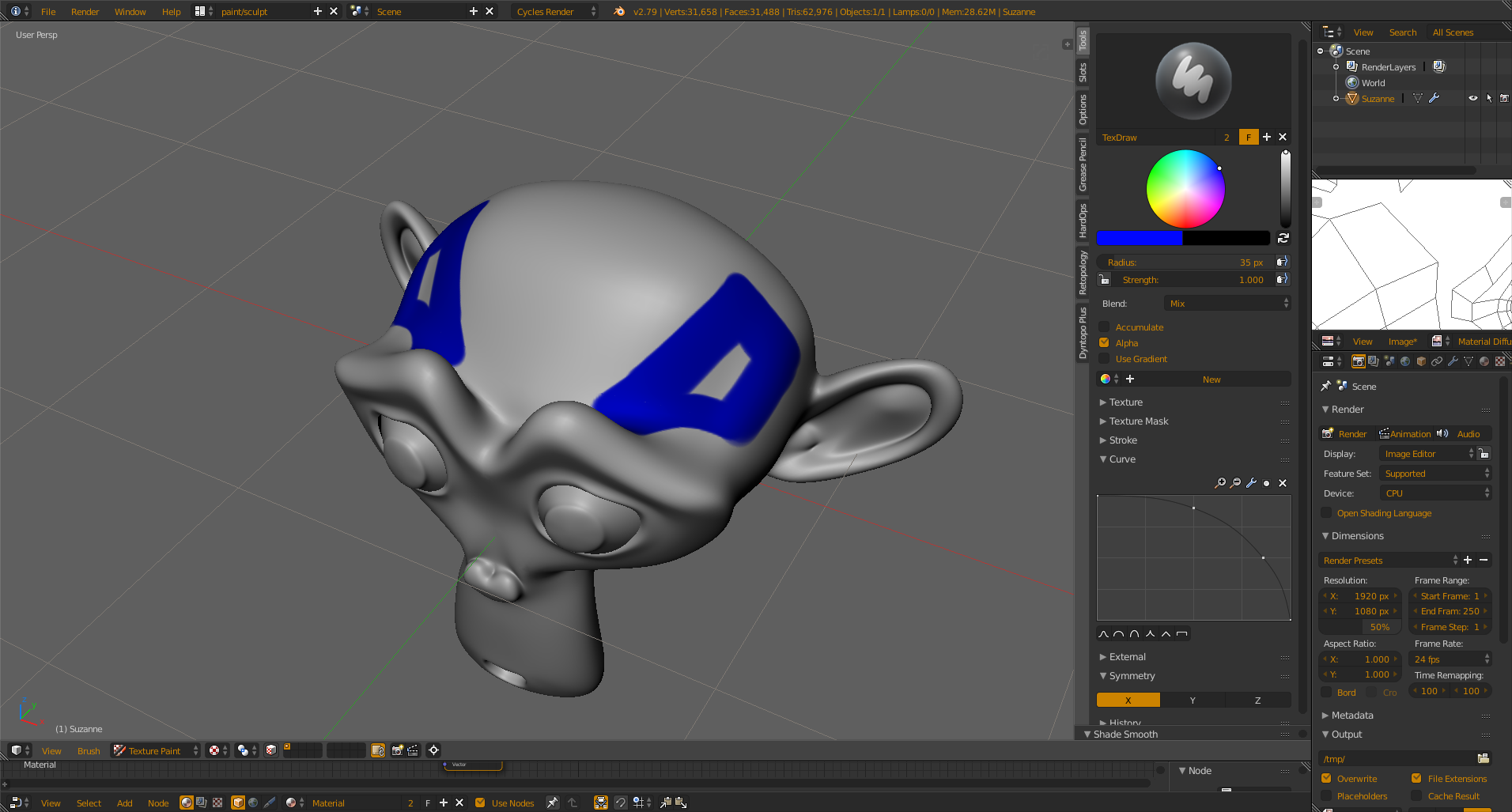
Task: Open the Feature Set Supported dropdown
Action: [x=1435, y=474]
